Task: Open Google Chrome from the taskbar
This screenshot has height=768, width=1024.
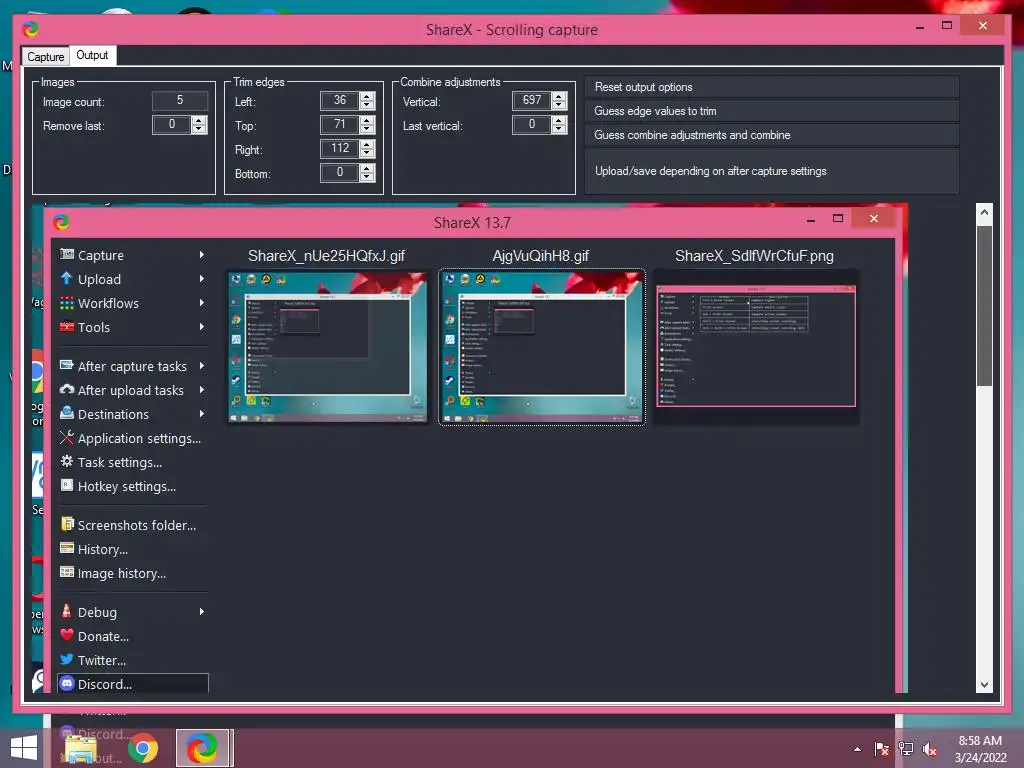Action: (x=142, y=748)
